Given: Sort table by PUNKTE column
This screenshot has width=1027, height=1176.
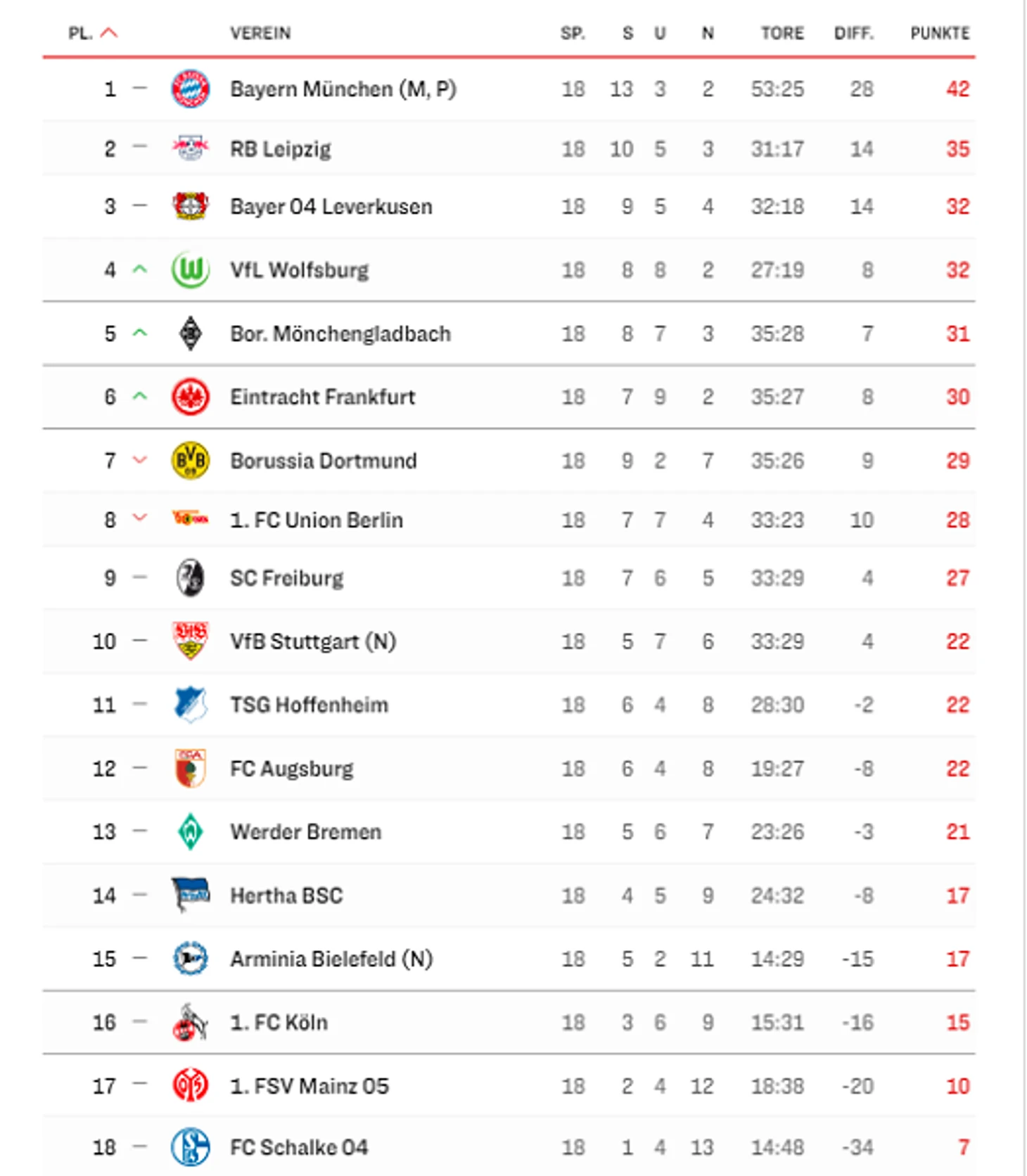Looking at the screenshot, I should (939, 33).
